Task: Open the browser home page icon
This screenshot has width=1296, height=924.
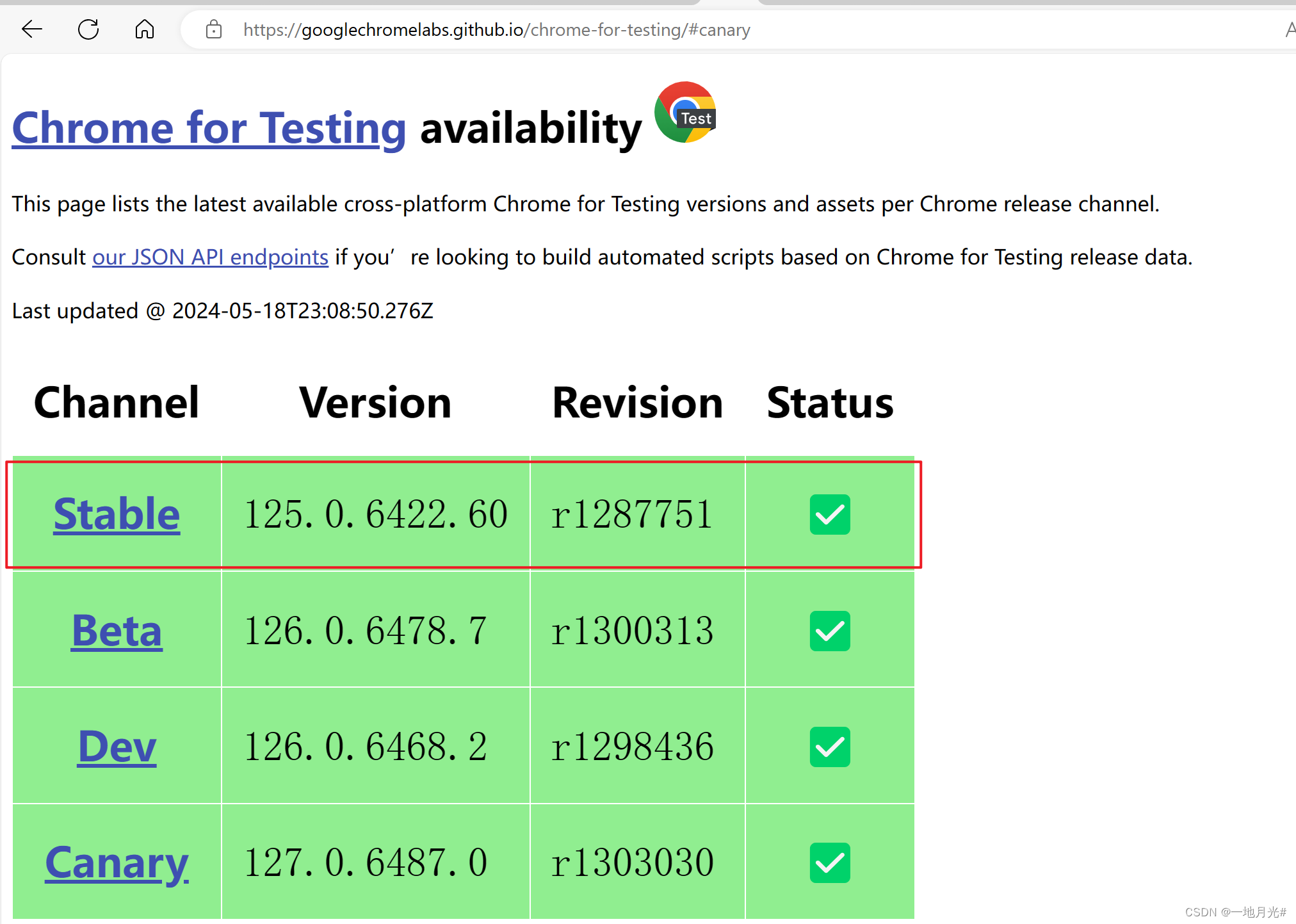Action: 144,29
